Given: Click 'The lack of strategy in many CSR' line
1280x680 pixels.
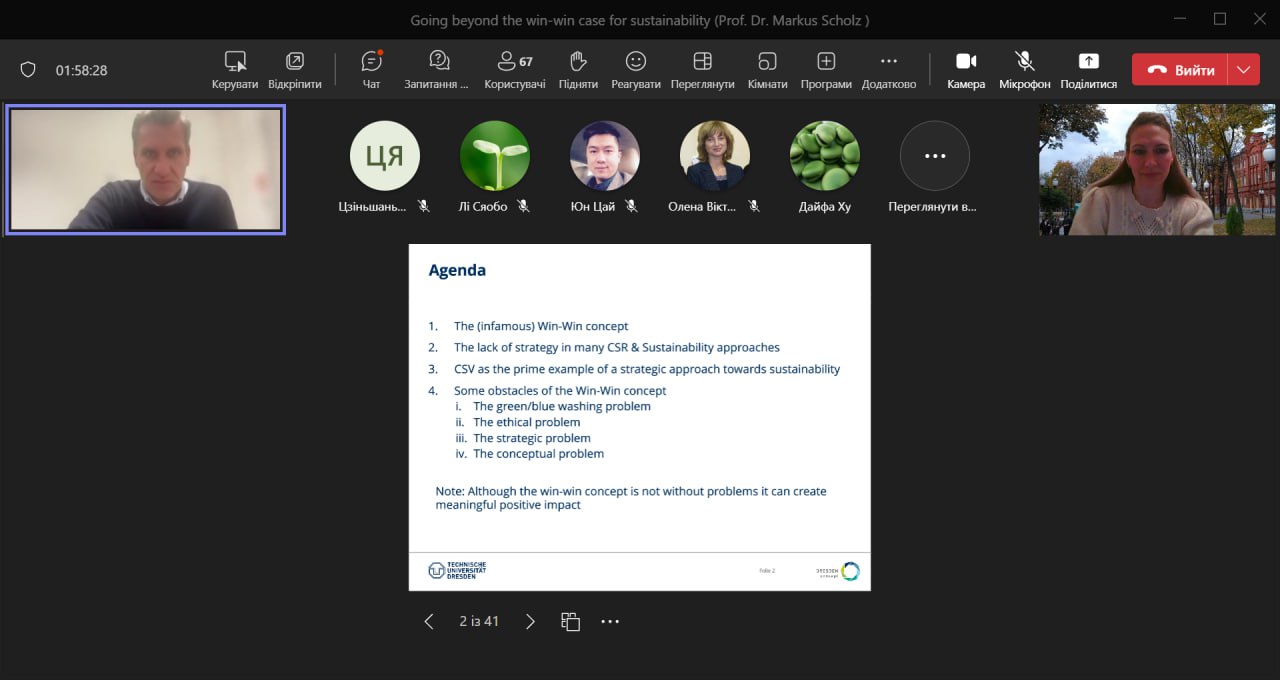Looking at the screenshot, I should point(617,347).
